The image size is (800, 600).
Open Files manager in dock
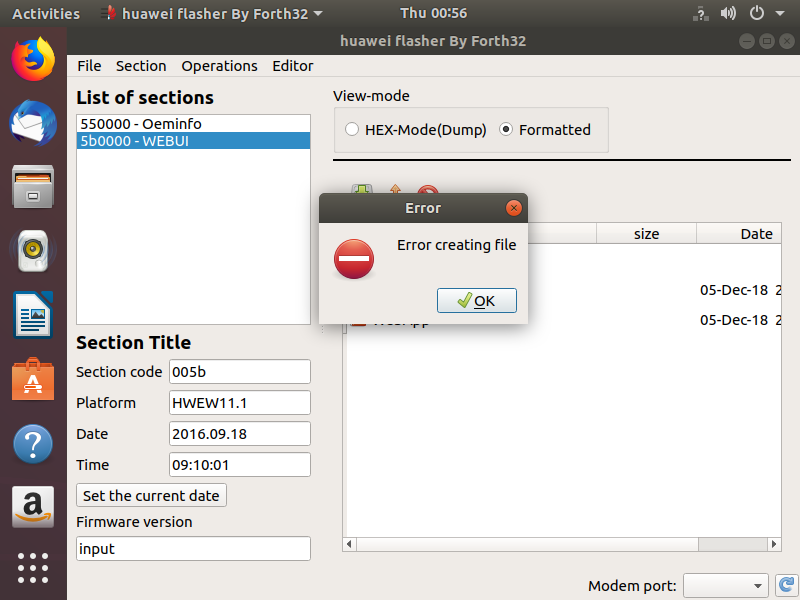coord(33,186)
